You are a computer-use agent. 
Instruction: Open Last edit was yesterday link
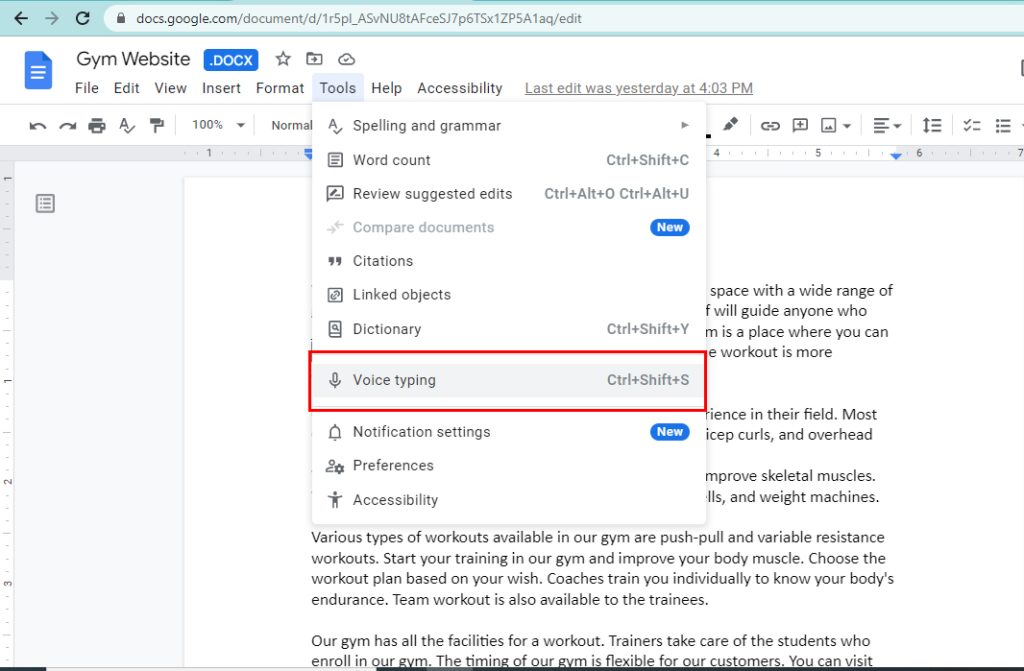(638, 88)
